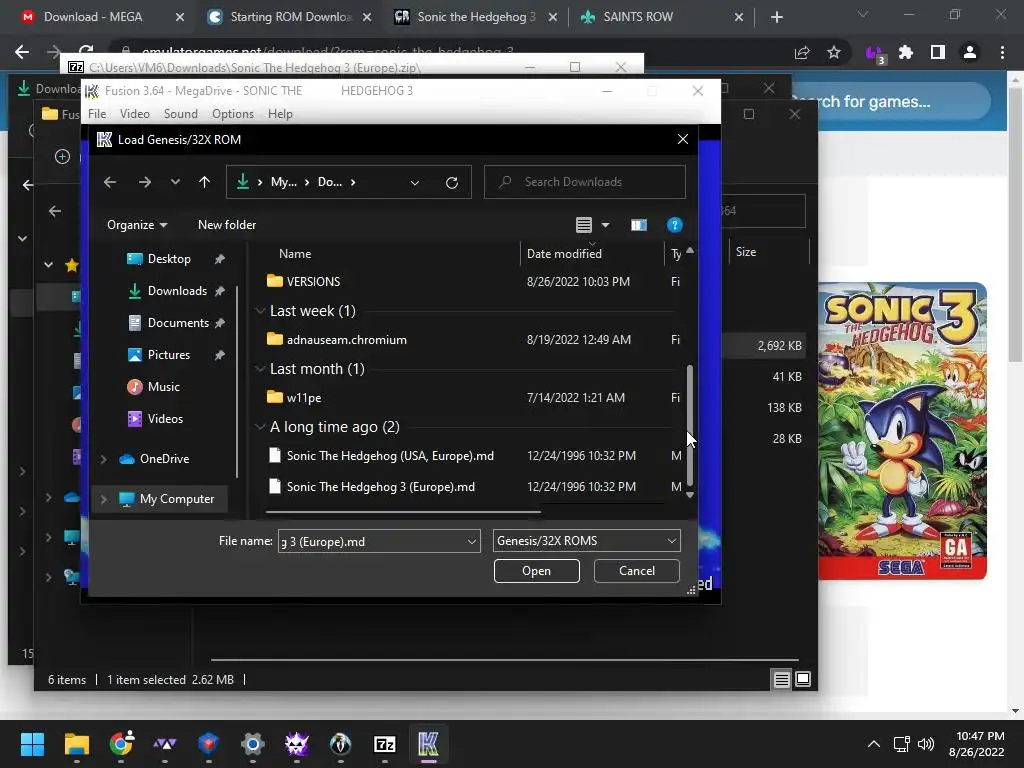Screen dimensions: 1024x768
Task: Select Videos in the navigation pane
Action: [x=165, y=419]
